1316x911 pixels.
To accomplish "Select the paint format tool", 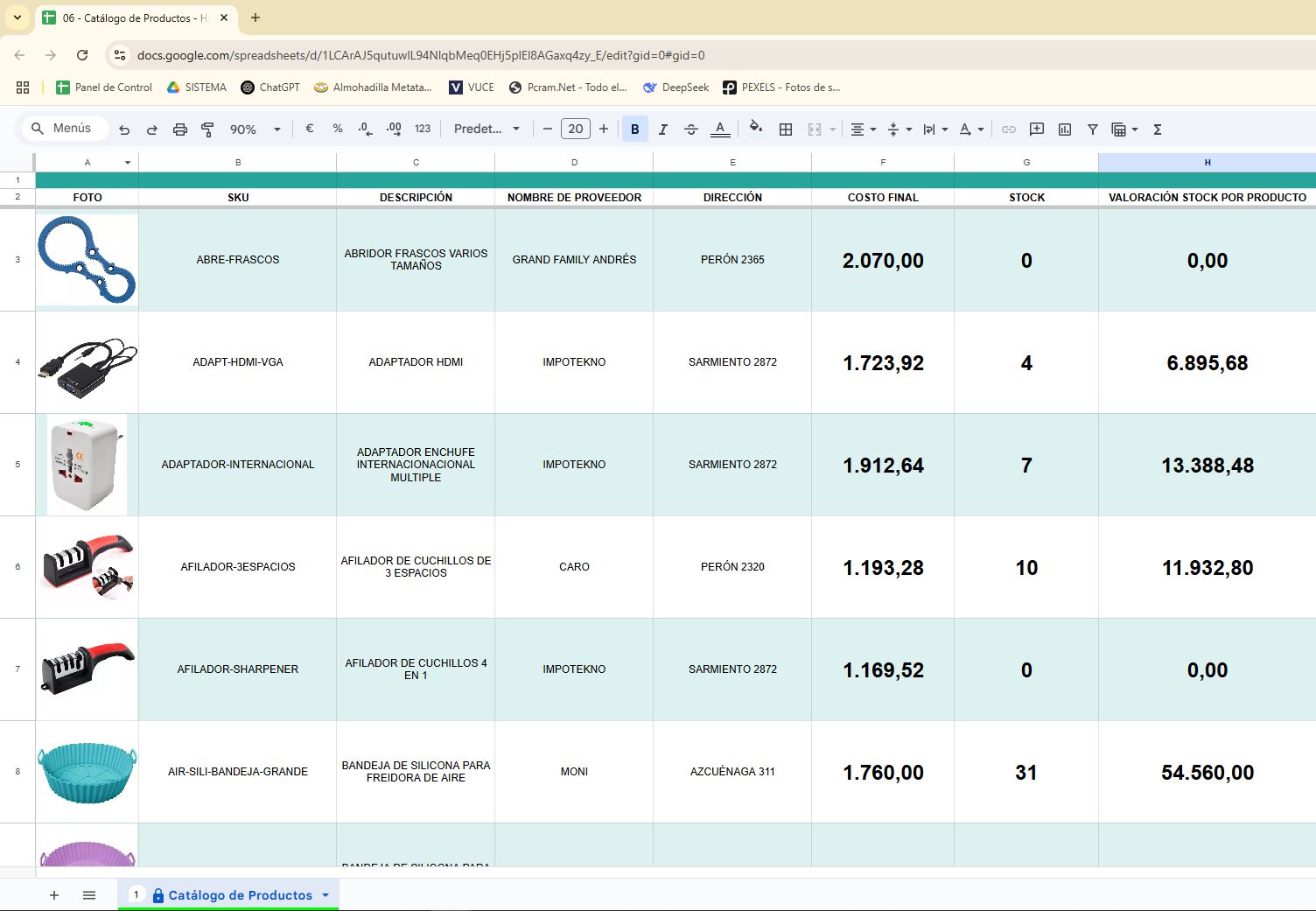I will [x=207, y=130].
